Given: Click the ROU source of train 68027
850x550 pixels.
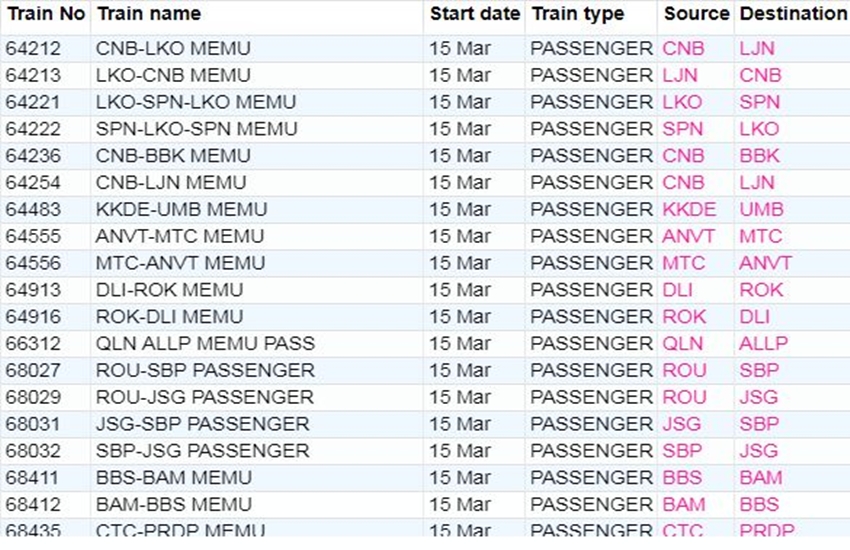Looking at the screenshot, I should point(684,371).
